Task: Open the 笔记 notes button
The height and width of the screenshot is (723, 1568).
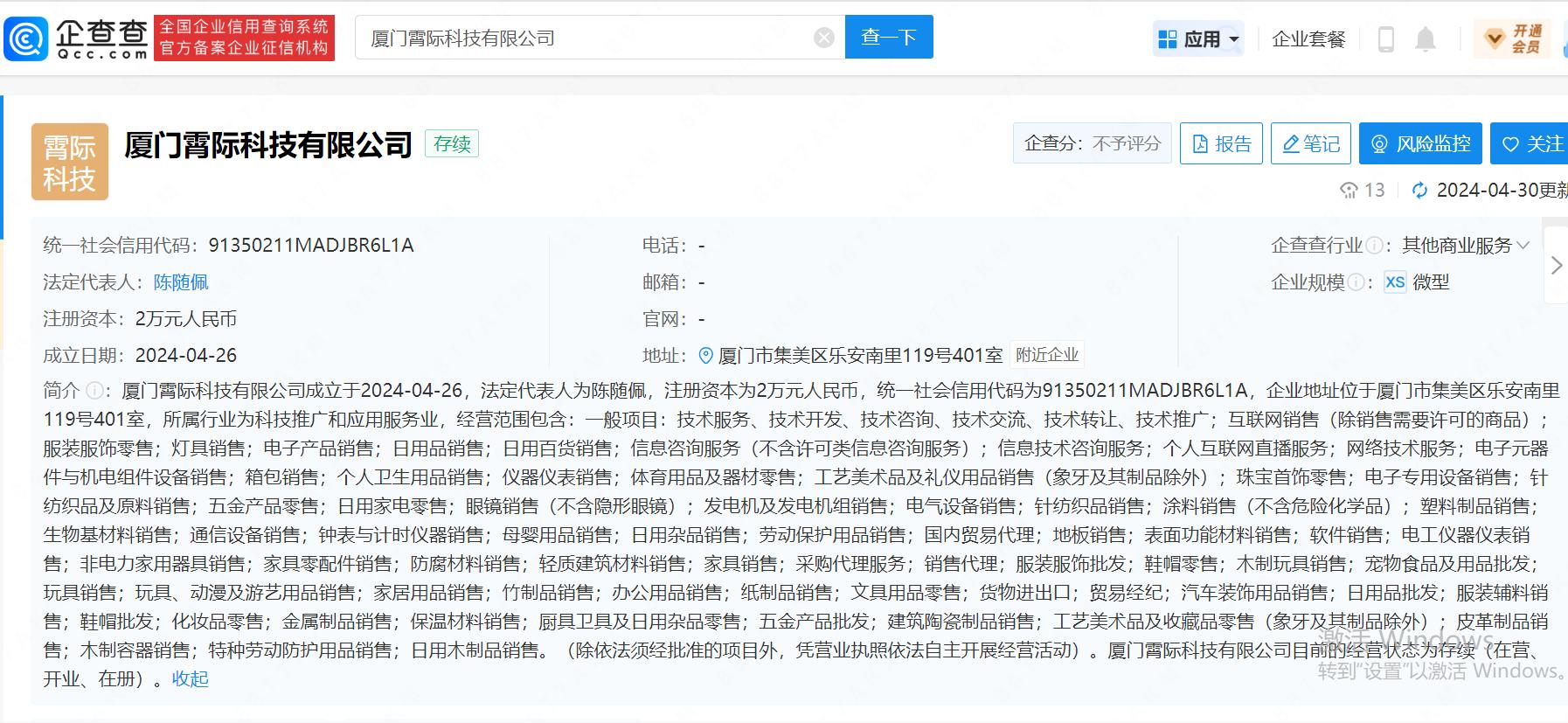Action: [x=1311, y=143]
